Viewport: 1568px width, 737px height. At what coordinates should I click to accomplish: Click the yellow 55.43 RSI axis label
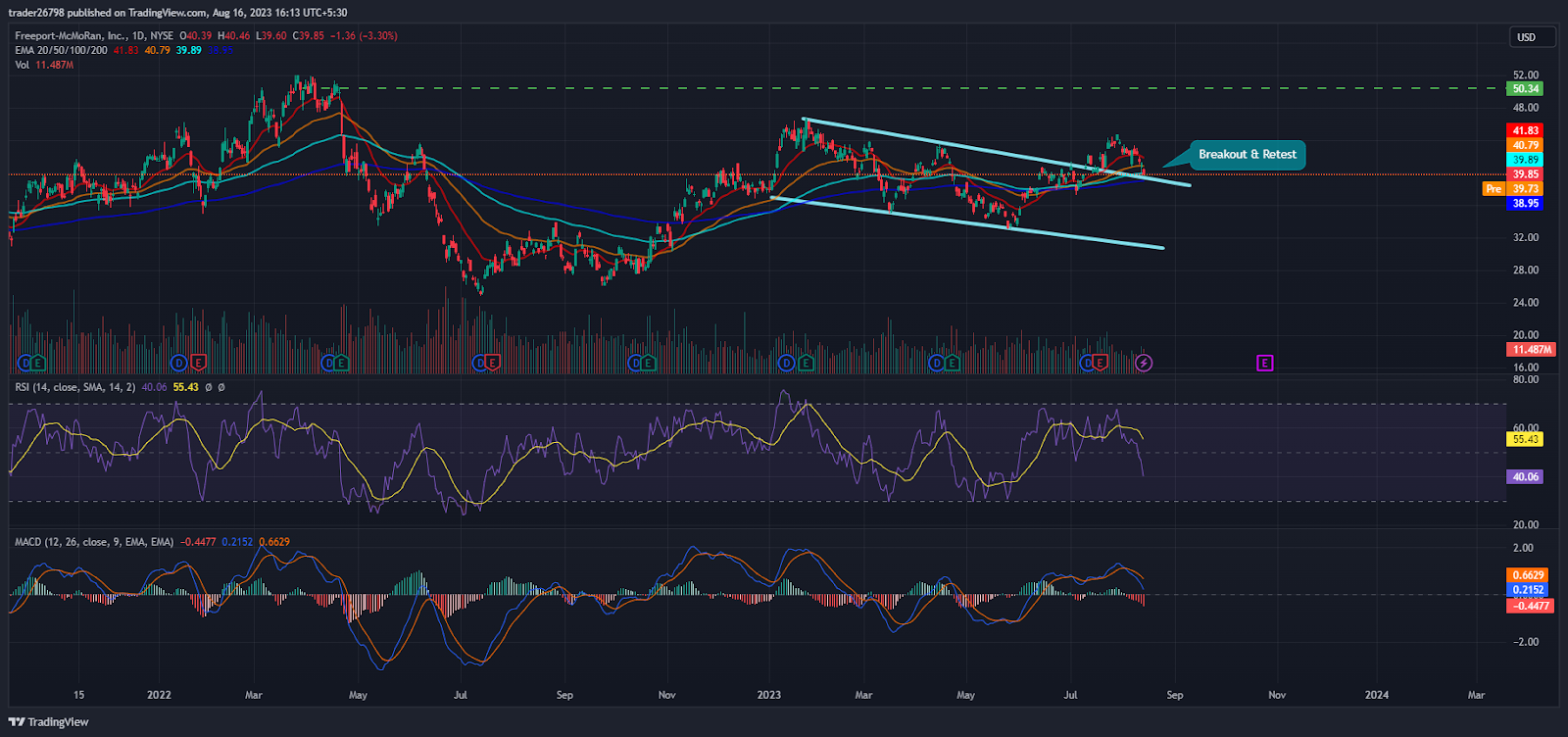1525,439
